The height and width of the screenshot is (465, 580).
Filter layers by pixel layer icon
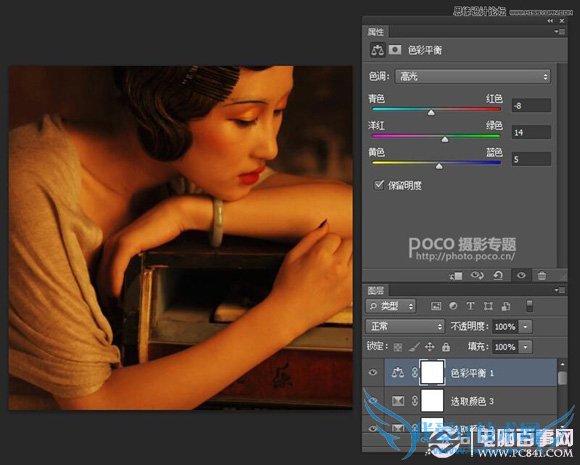(x=436, y=306)
